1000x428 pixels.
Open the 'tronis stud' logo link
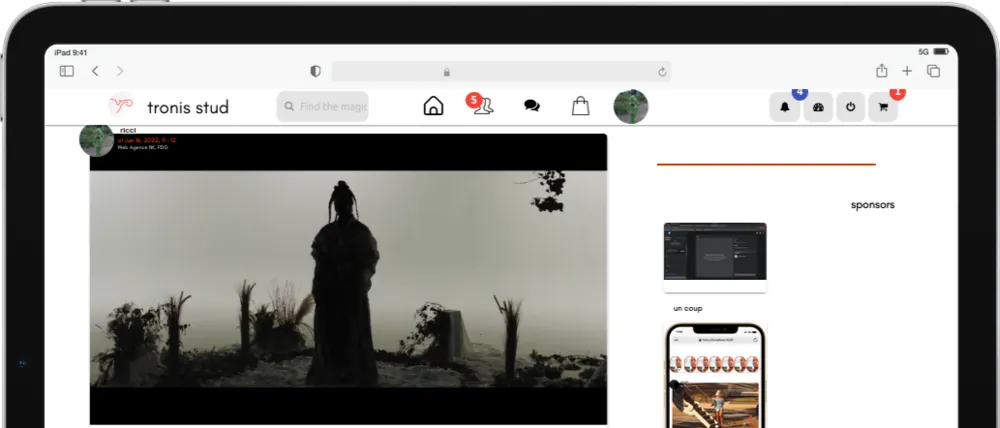coord(168,107)
